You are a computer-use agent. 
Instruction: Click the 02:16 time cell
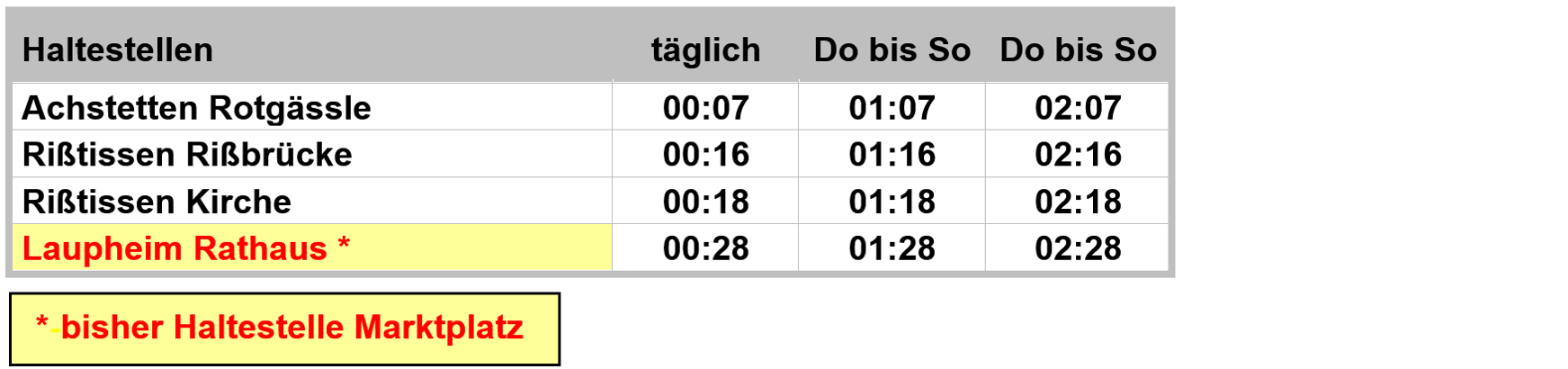click(1077, 154)
